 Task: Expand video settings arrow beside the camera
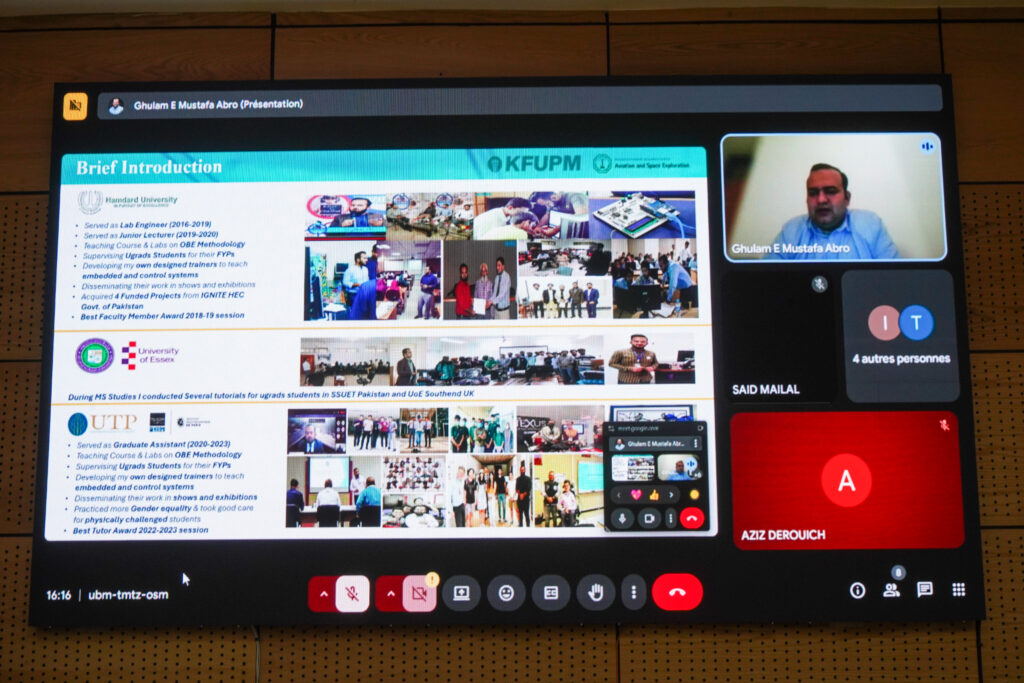(x=389, y=593)
